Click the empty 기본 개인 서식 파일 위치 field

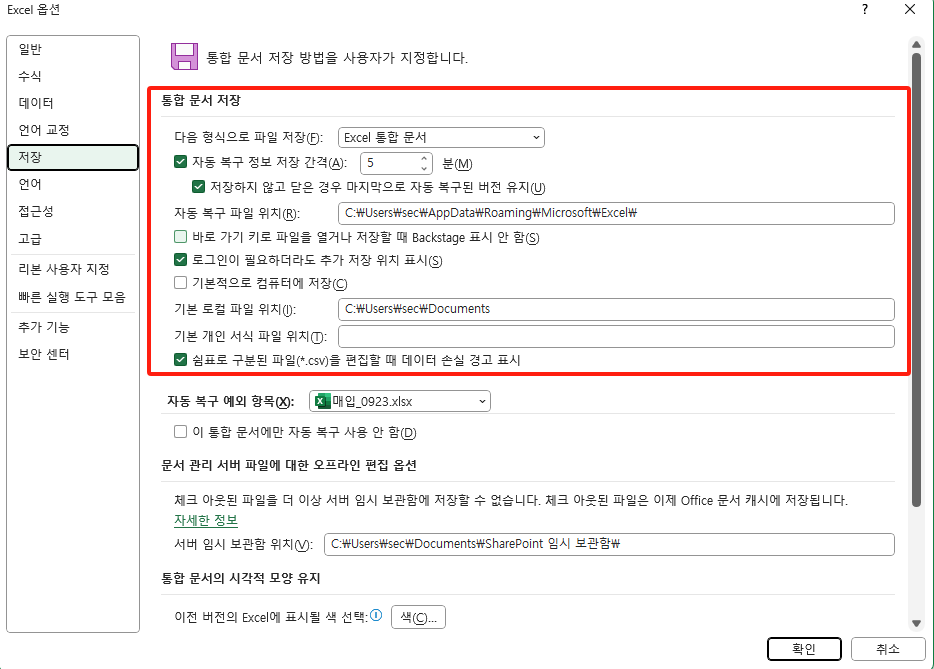click(616, 337)
